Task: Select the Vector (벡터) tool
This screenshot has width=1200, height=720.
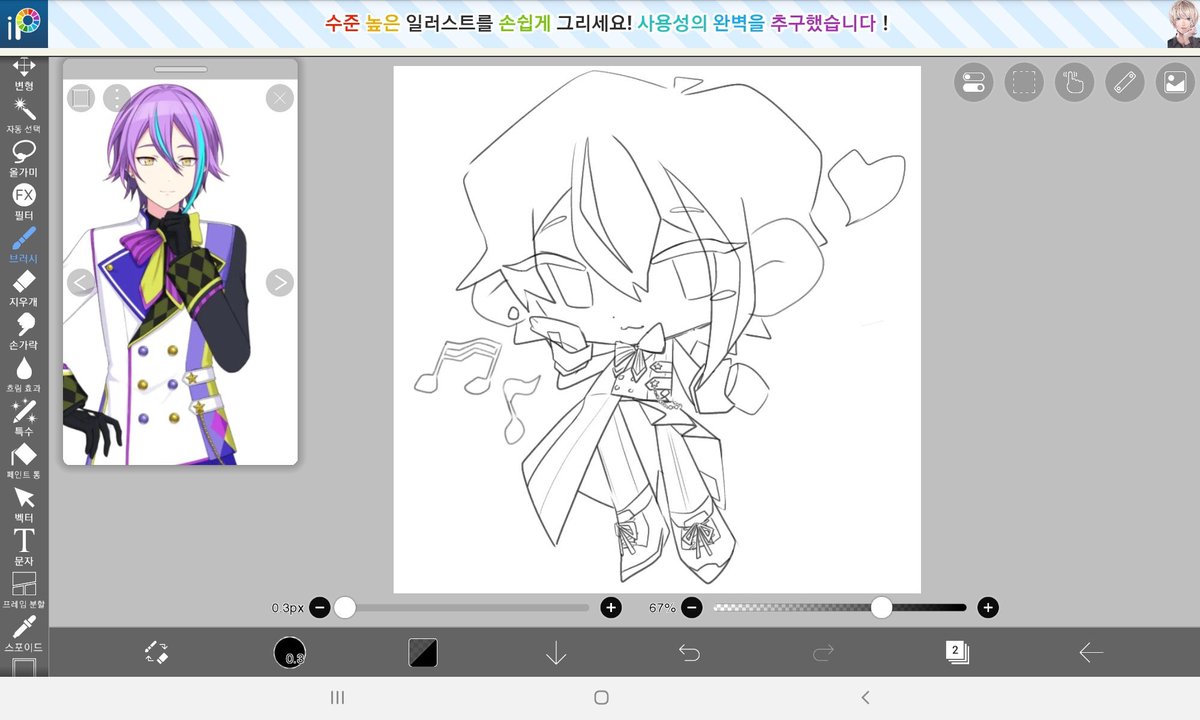Action: 24,504
